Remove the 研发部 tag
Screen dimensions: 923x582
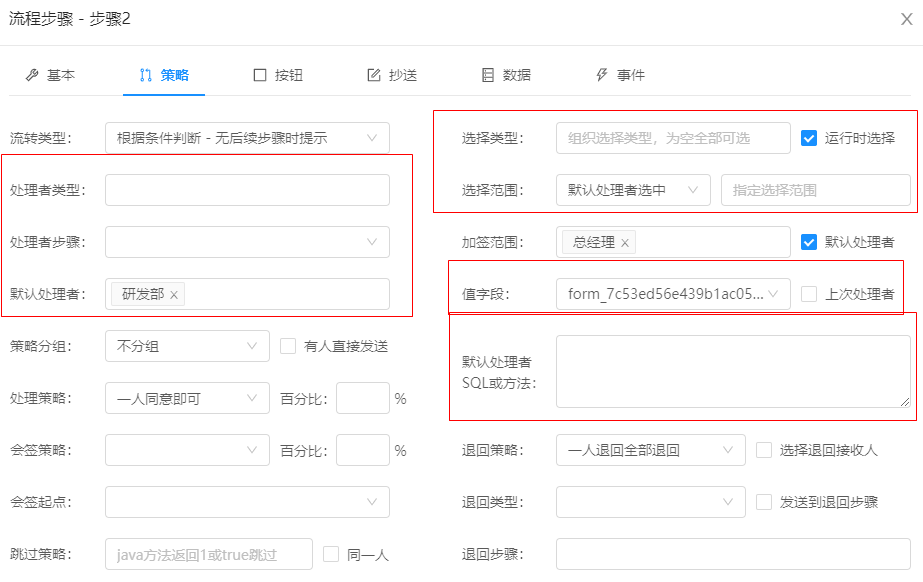click(x=174, y=295)
